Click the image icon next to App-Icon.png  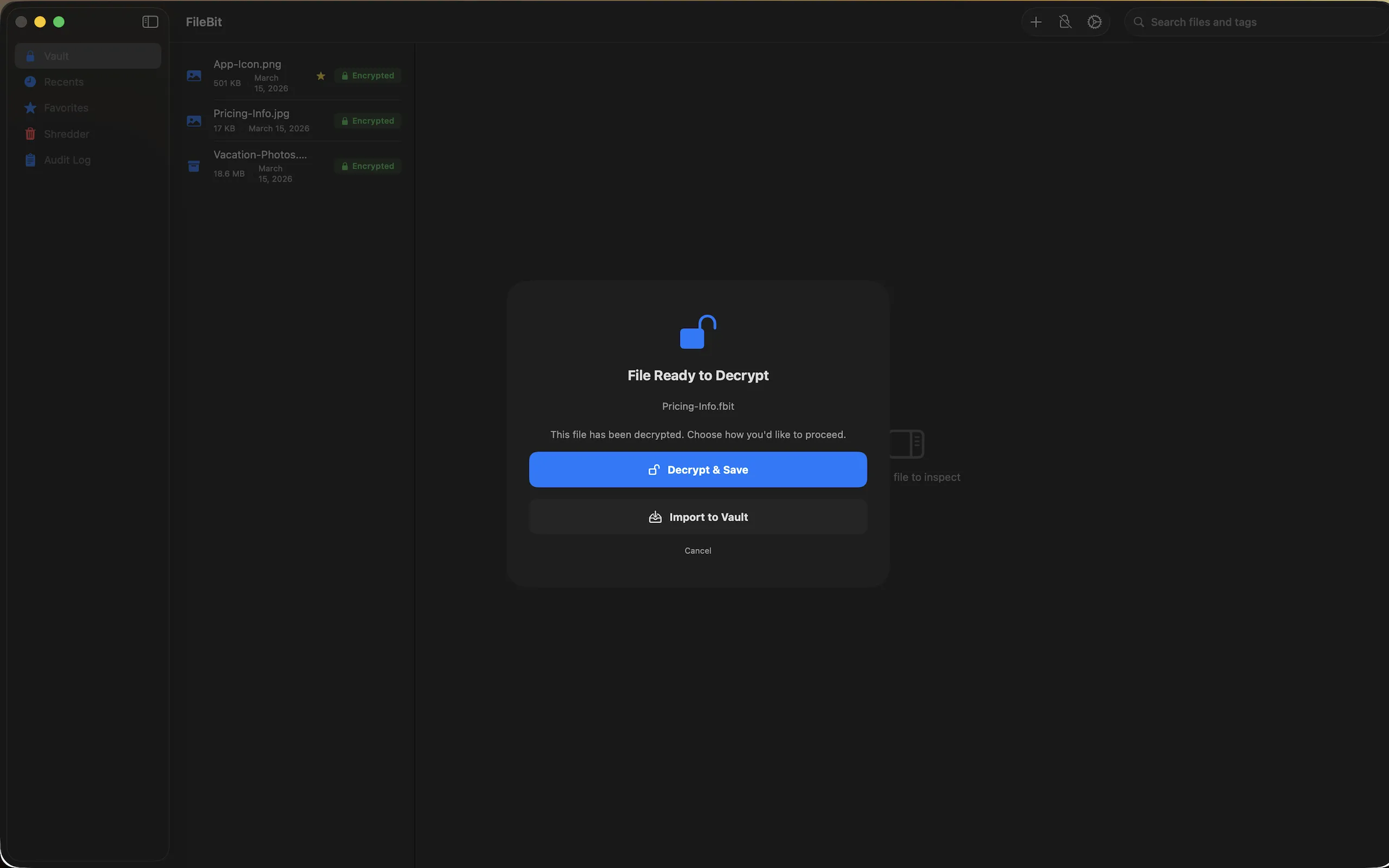(x=194, y=75)
